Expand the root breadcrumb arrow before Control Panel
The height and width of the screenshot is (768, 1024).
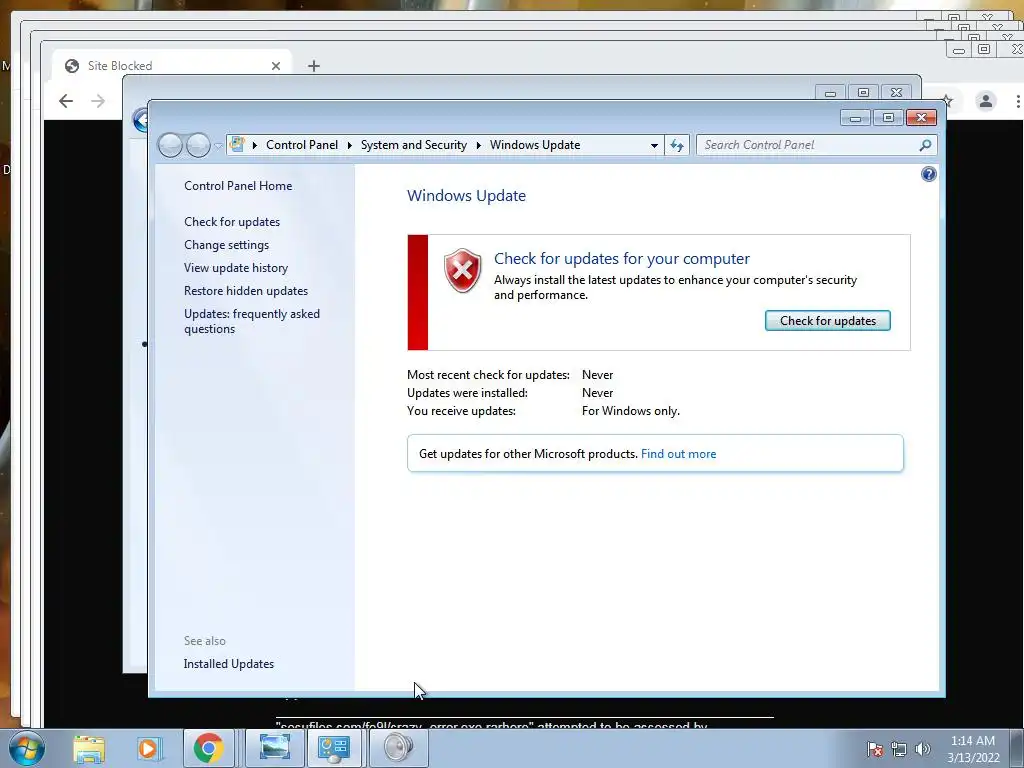click(x=255, y=145)
